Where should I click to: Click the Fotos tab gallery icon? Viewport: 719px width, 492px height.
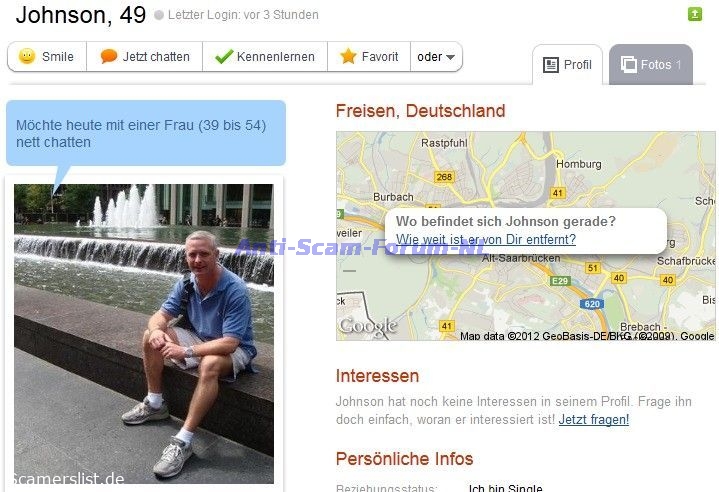pos(629,64)
